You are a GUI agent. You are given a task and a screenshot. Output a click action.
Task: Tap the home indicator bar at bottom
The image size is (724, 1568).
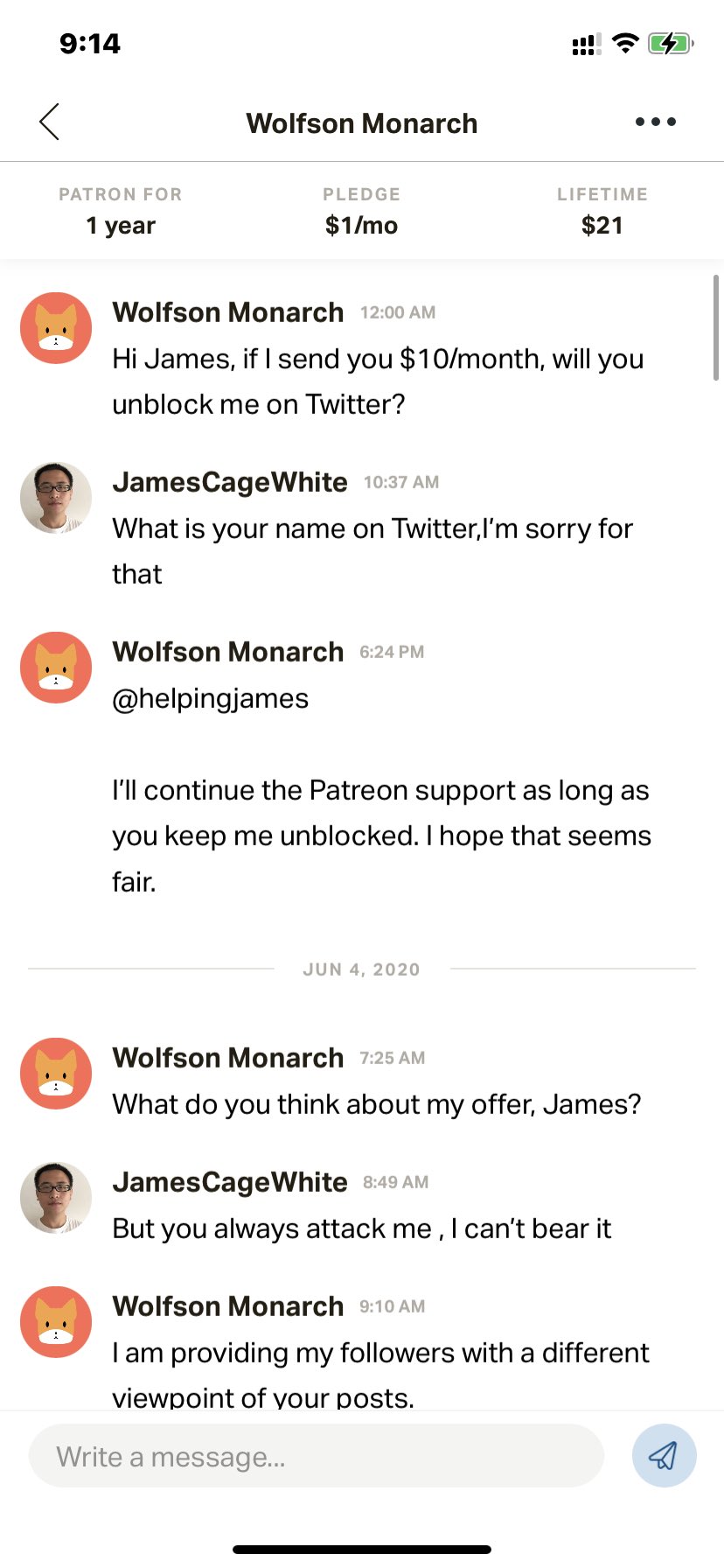[362, 1550]
